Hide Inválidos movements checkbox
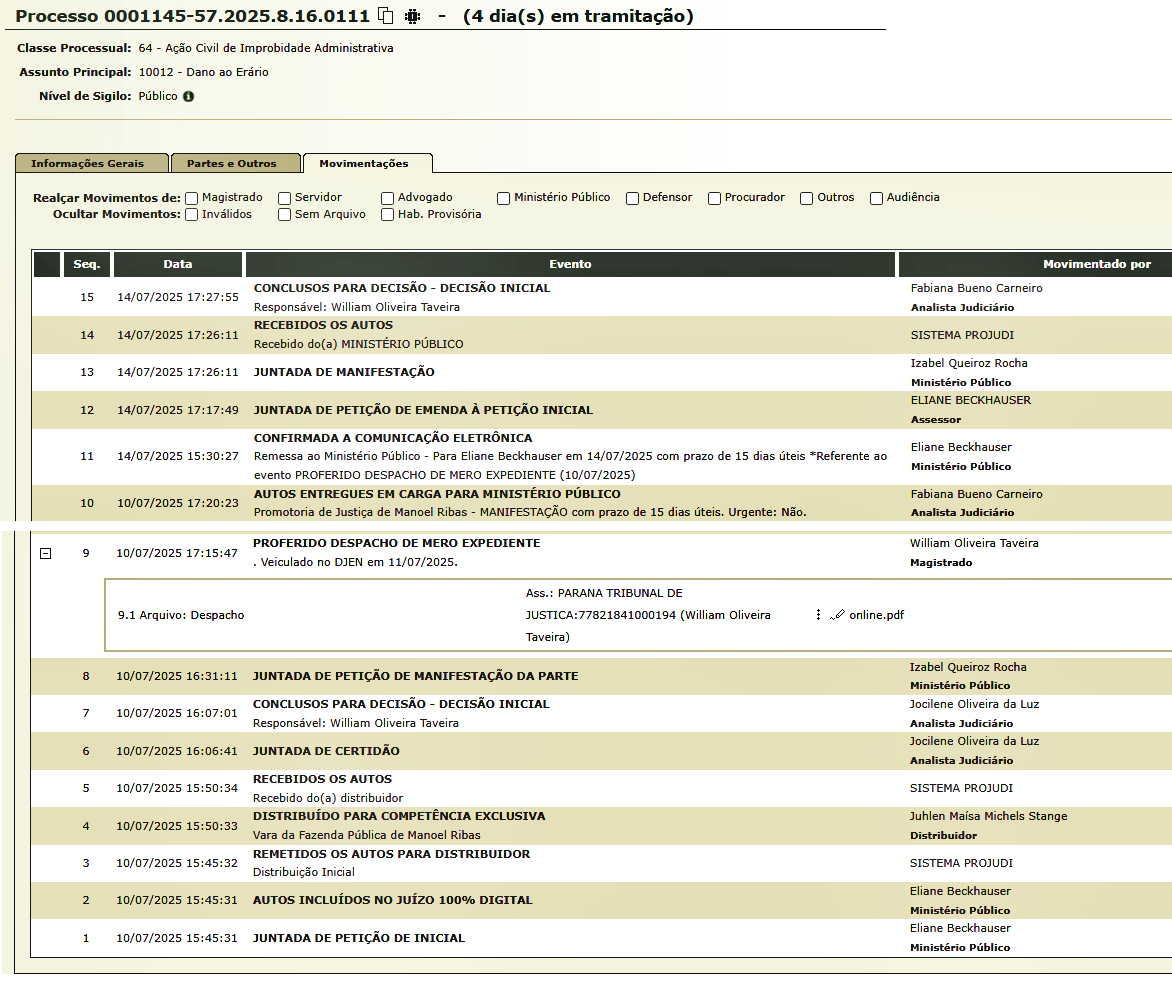The image size is (1172, 986). tap(192, 215)
